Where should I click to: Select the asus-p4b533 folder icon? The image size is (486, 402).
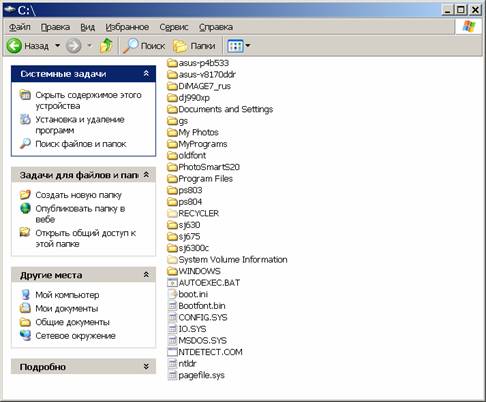172,63
